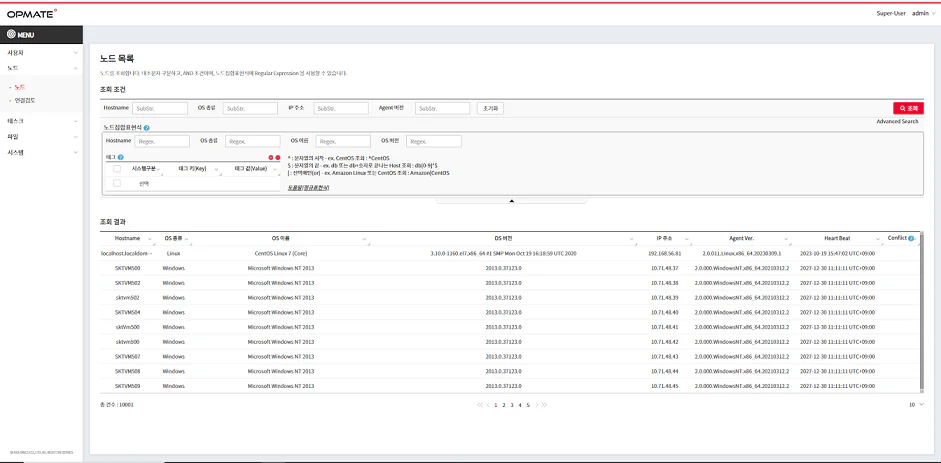Open help icon beside 태그 label
The image size is (941, 463).
pyautogui.click(x=121, y=157)
